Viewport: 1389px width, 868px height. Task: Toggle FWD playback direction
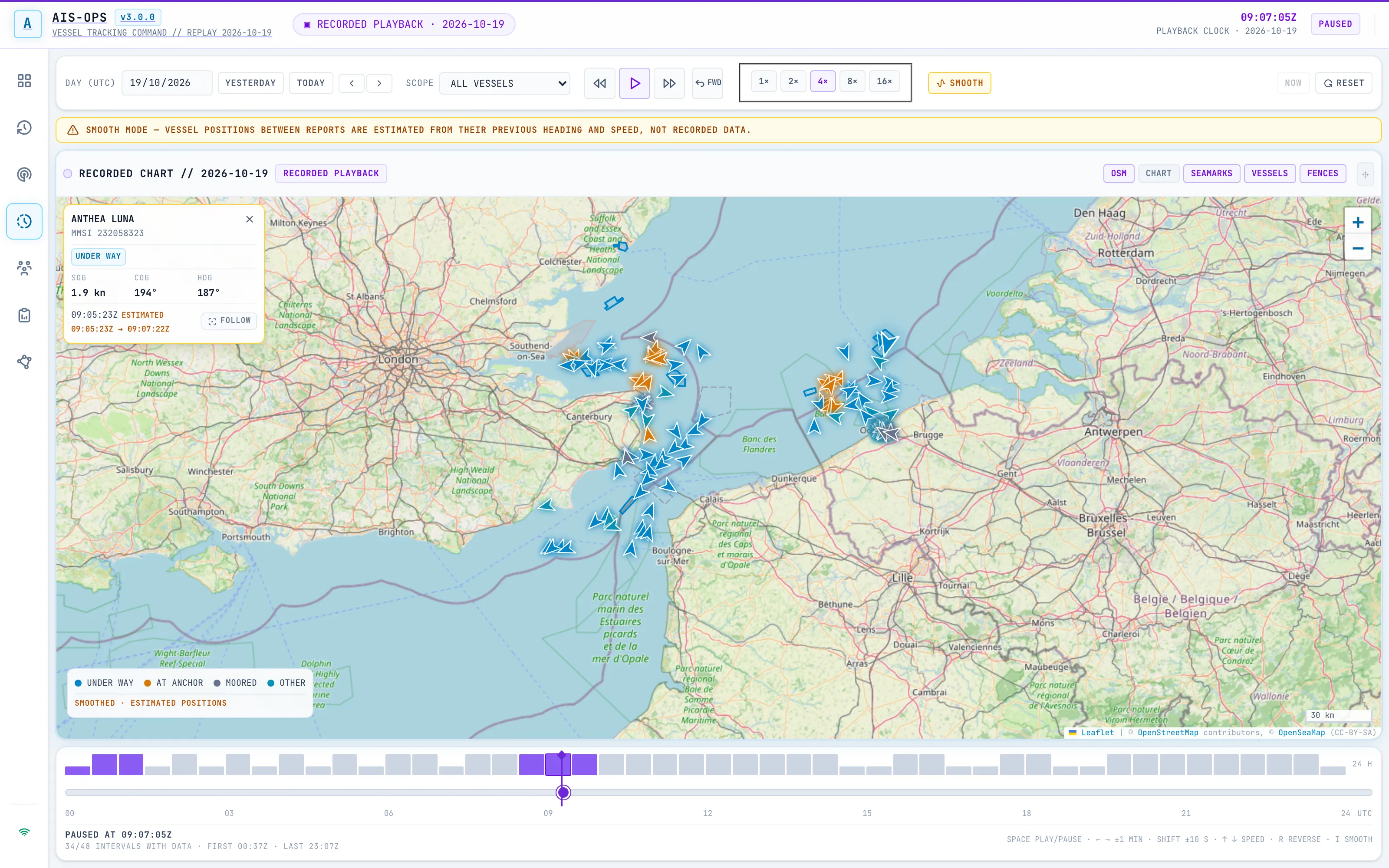pyautogui.click(x=708, y=83)
